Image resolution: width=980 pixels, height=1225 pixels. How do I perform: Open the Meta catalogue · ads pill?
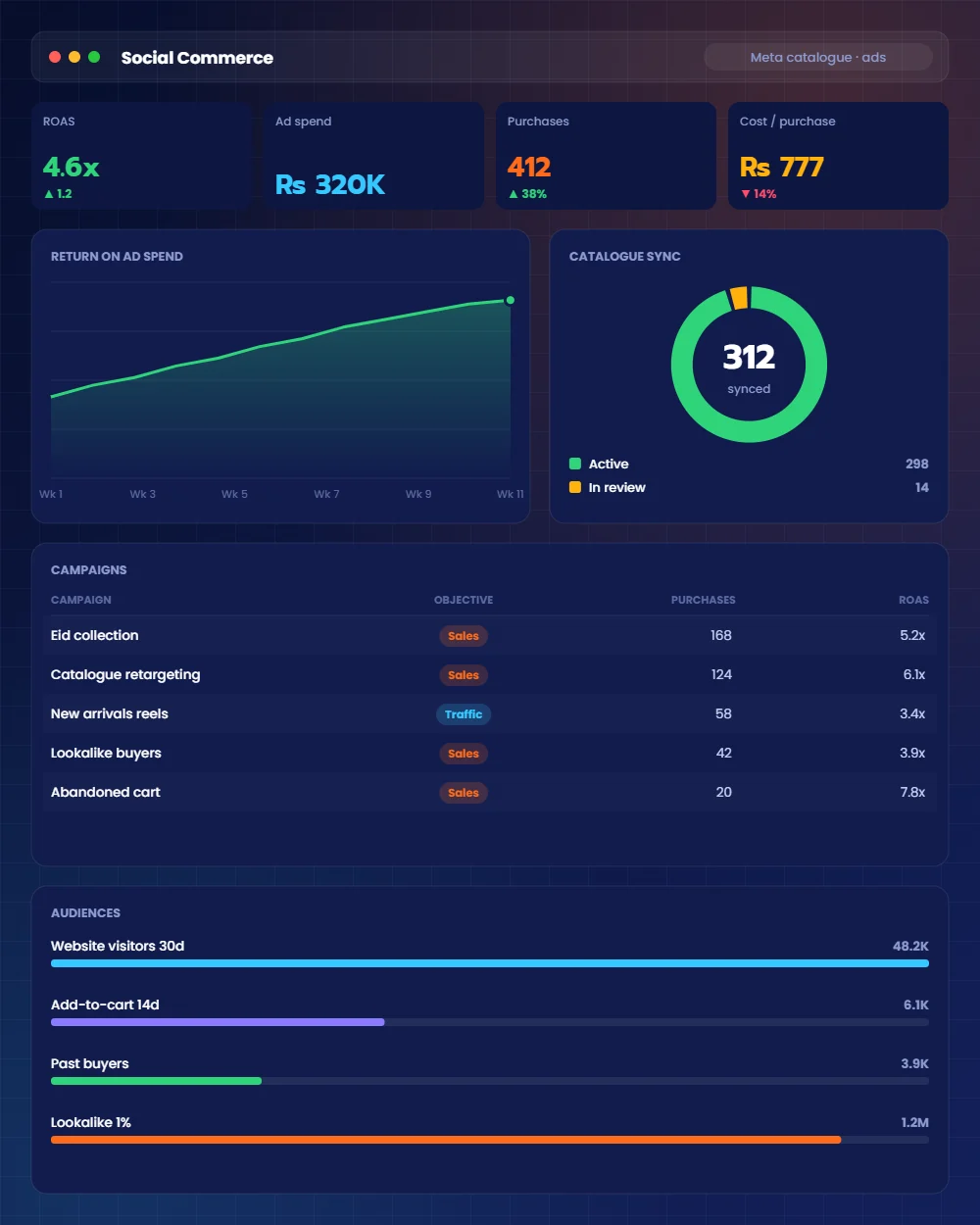818,57
